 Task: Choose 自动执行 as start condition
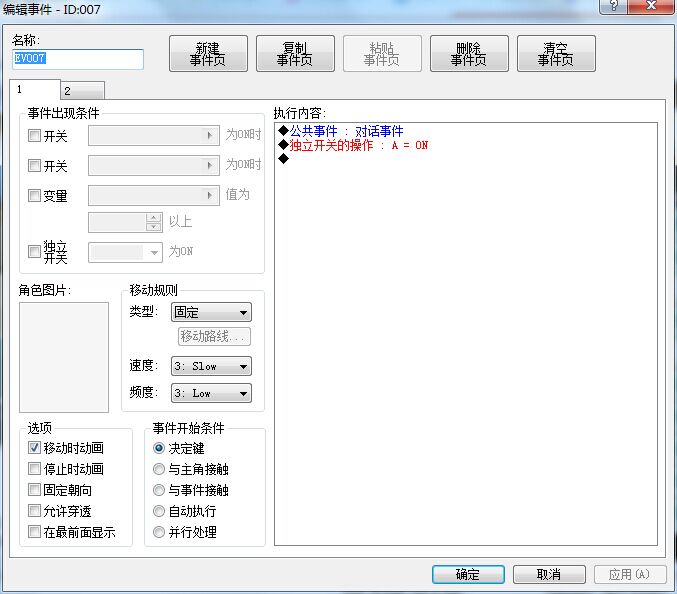159,511
